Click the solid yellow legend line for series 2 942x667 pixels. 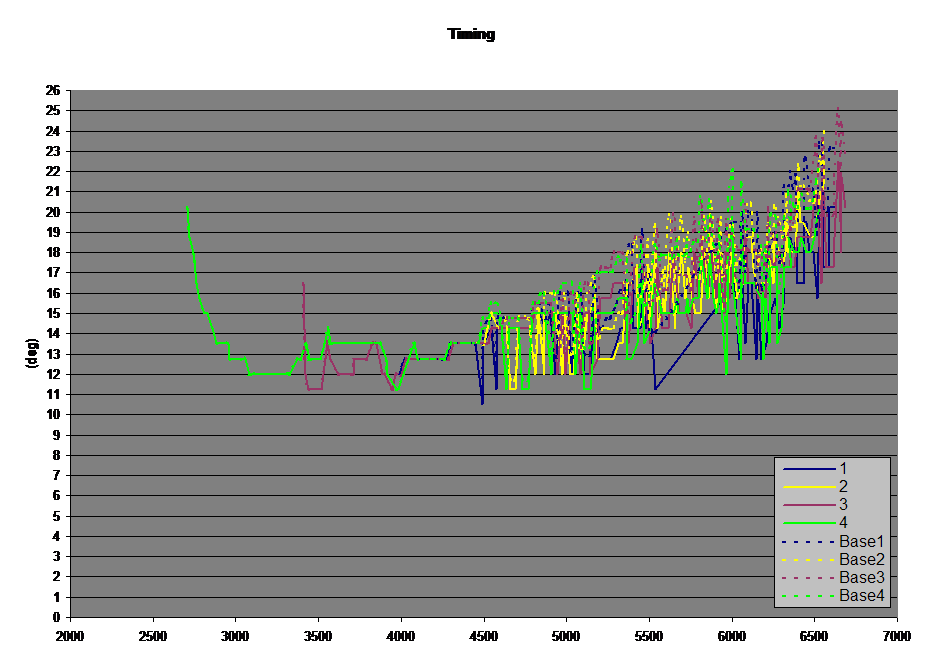pos(809,487)
